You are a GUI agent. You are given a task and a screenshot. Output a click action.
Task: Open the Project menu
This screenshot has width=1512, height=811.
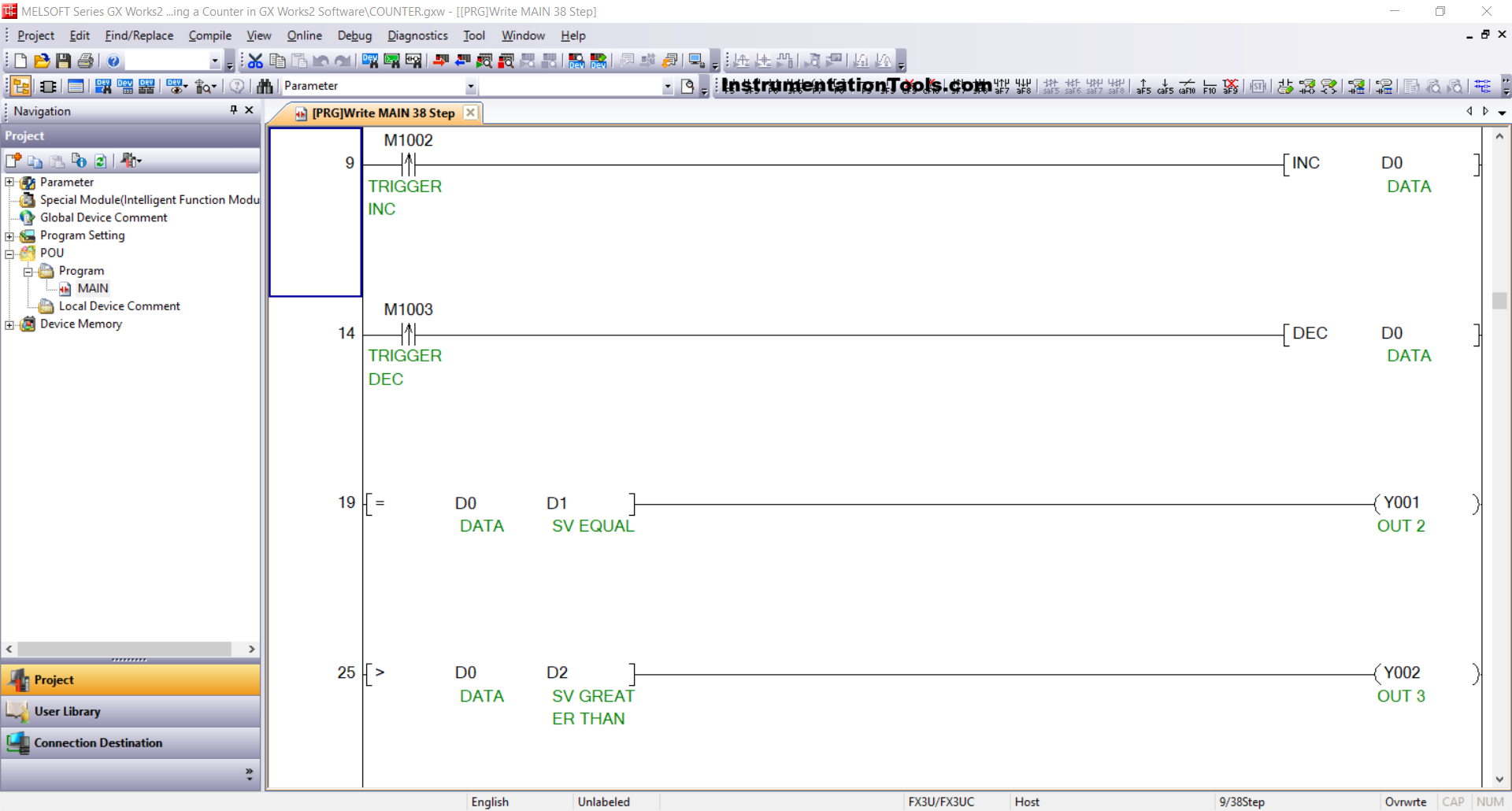click(35, 35)
